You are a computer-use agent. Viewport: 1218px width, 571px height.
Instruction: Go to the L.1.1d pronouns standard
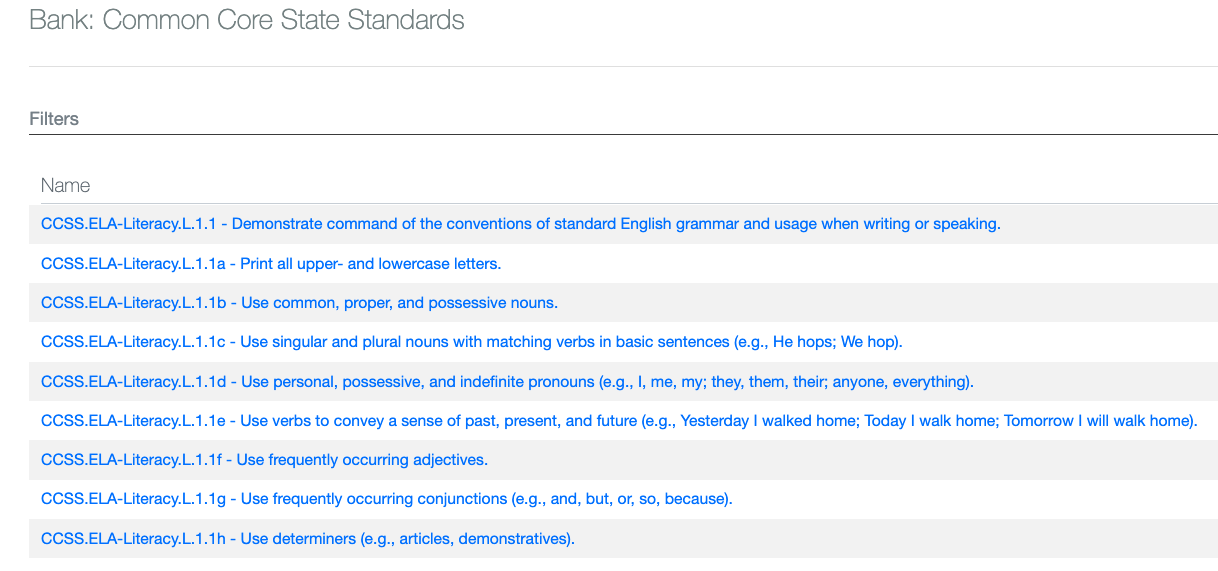point(507,381)
